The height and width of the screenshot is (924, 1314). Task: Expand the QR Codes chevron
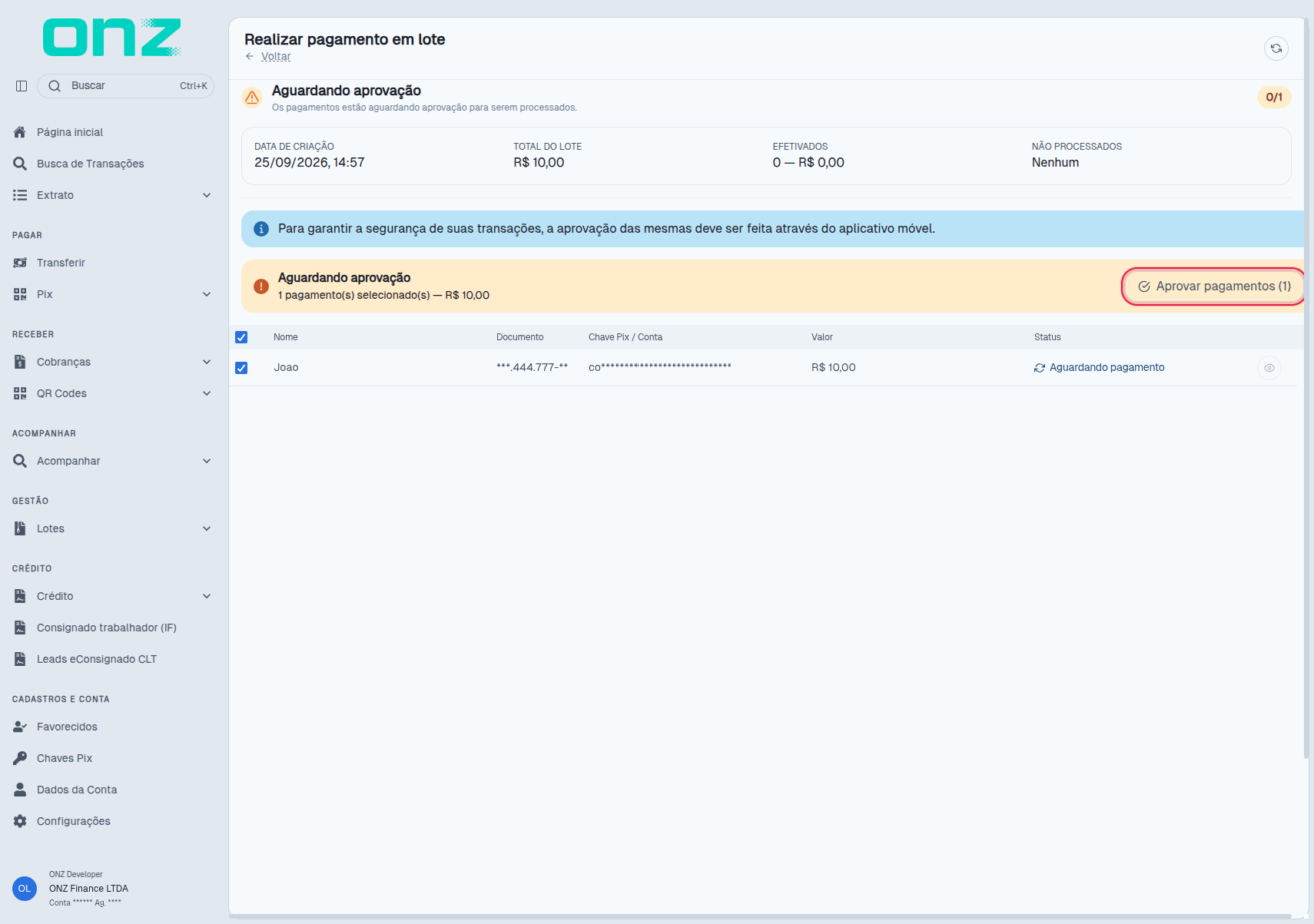coord(207,393)
